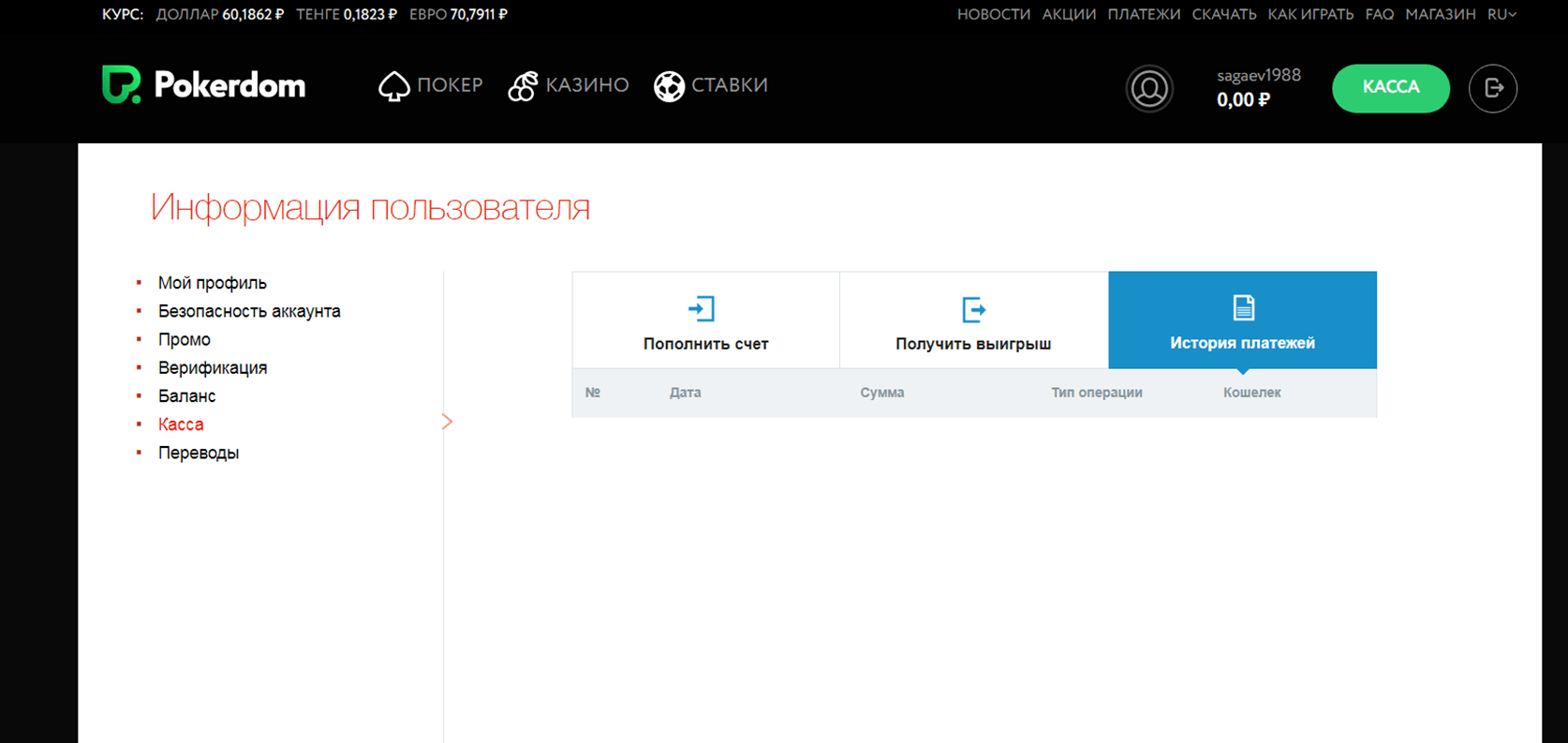The width and height of the screenshot is (1568, 743).
Task: Click the logout icon button
Action: (1492, 88)
